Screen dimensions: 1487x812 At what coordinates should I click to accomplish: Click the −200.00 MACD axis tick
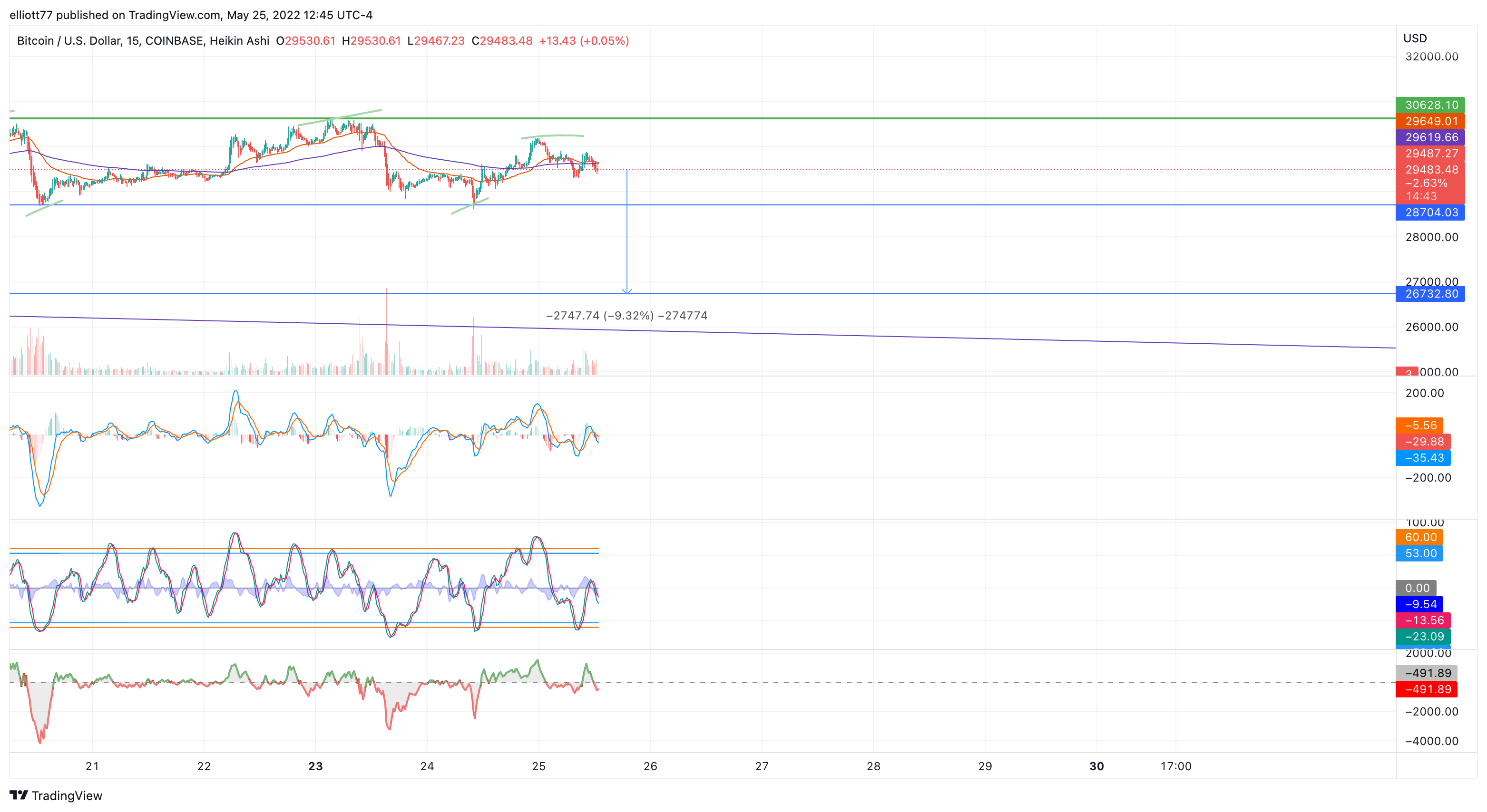point(1428,478)
